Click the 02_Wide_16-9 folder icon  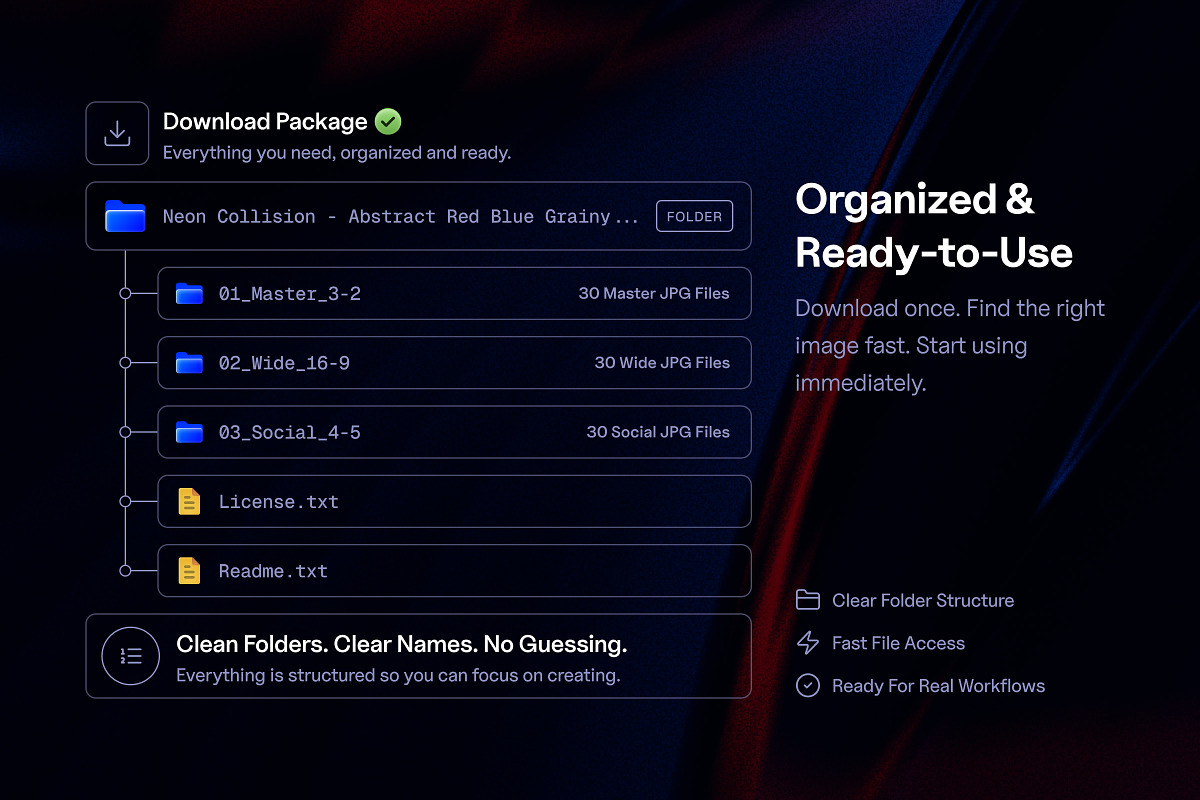click(x=189, y=363)
